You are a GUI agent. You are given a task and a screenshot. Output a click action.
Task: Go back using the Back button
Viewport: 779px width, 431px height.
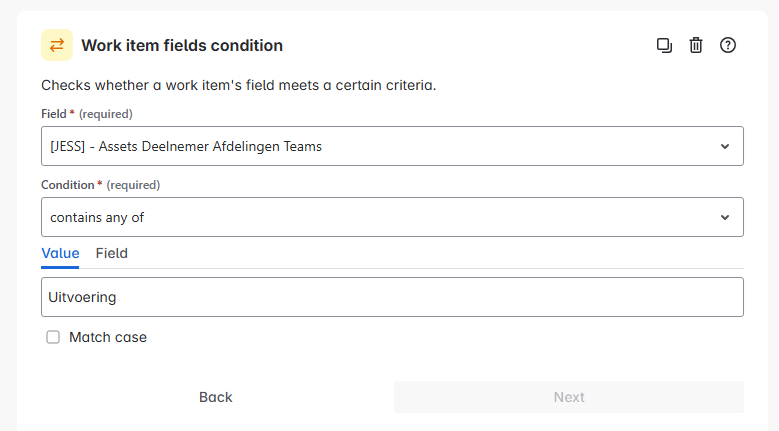216,397
